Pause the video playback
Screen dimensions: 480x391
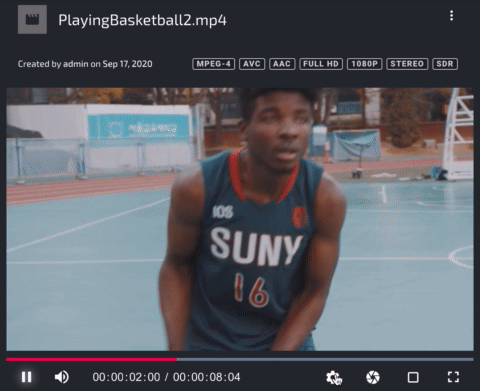(x=27, y=377)
